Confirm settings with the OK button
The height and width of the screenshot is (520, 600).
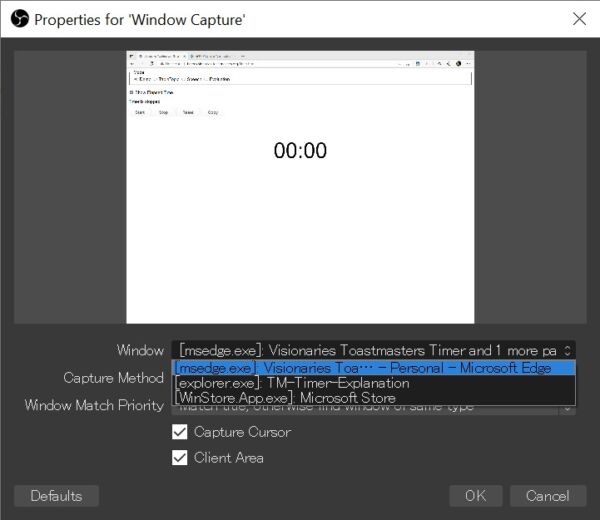475,496
